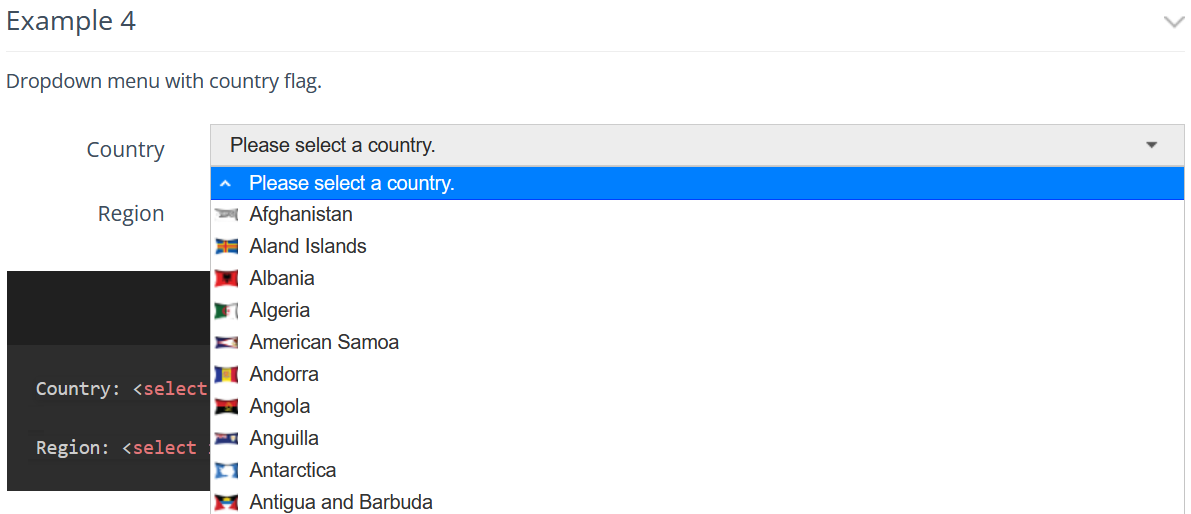Select Afghanistan from the country list
The height and width of the screenshot is (514, 1191).
697,215
